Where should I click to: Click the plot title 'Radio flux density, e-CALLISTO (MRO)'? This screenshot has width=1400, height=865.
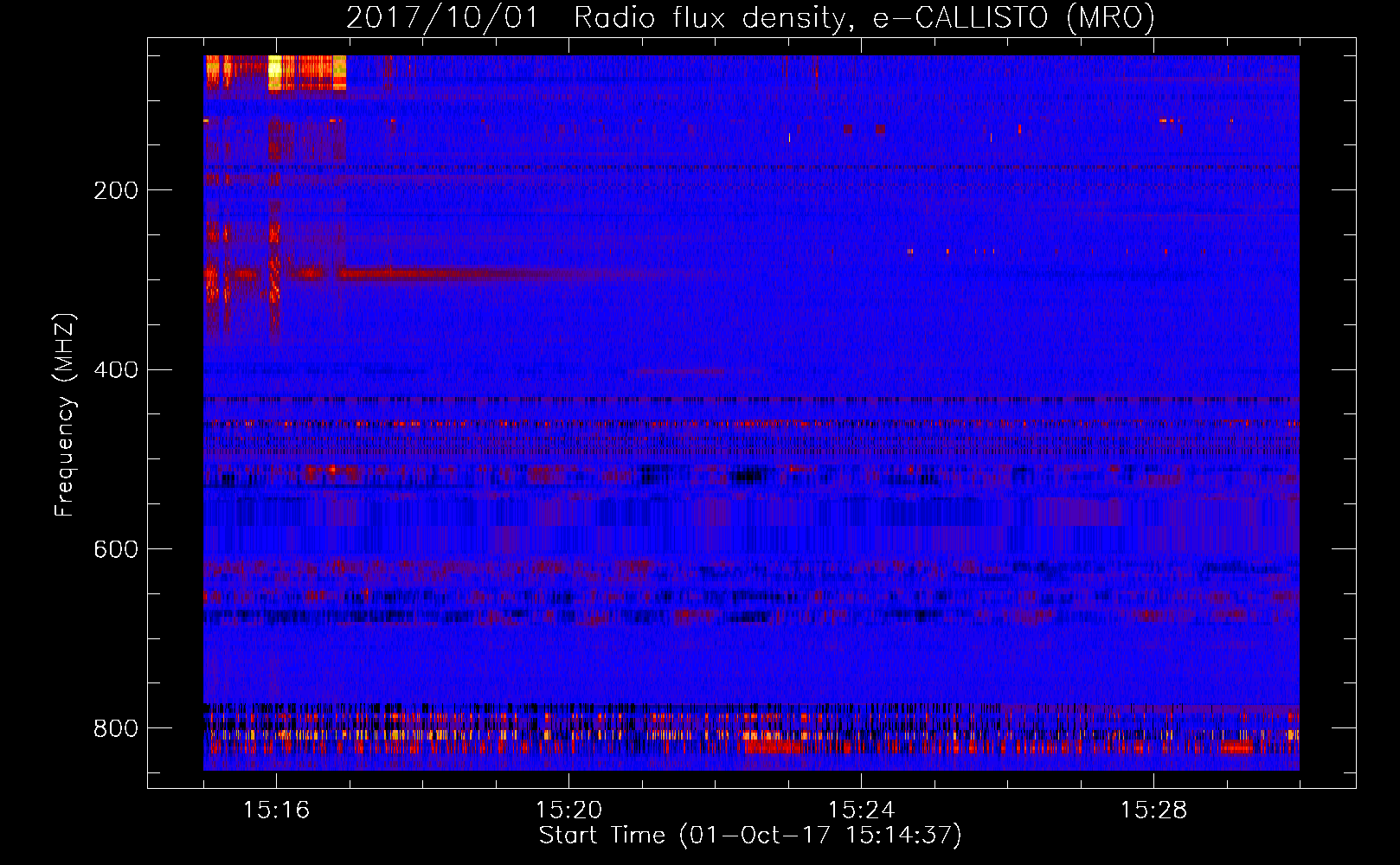tap(864, 18)
